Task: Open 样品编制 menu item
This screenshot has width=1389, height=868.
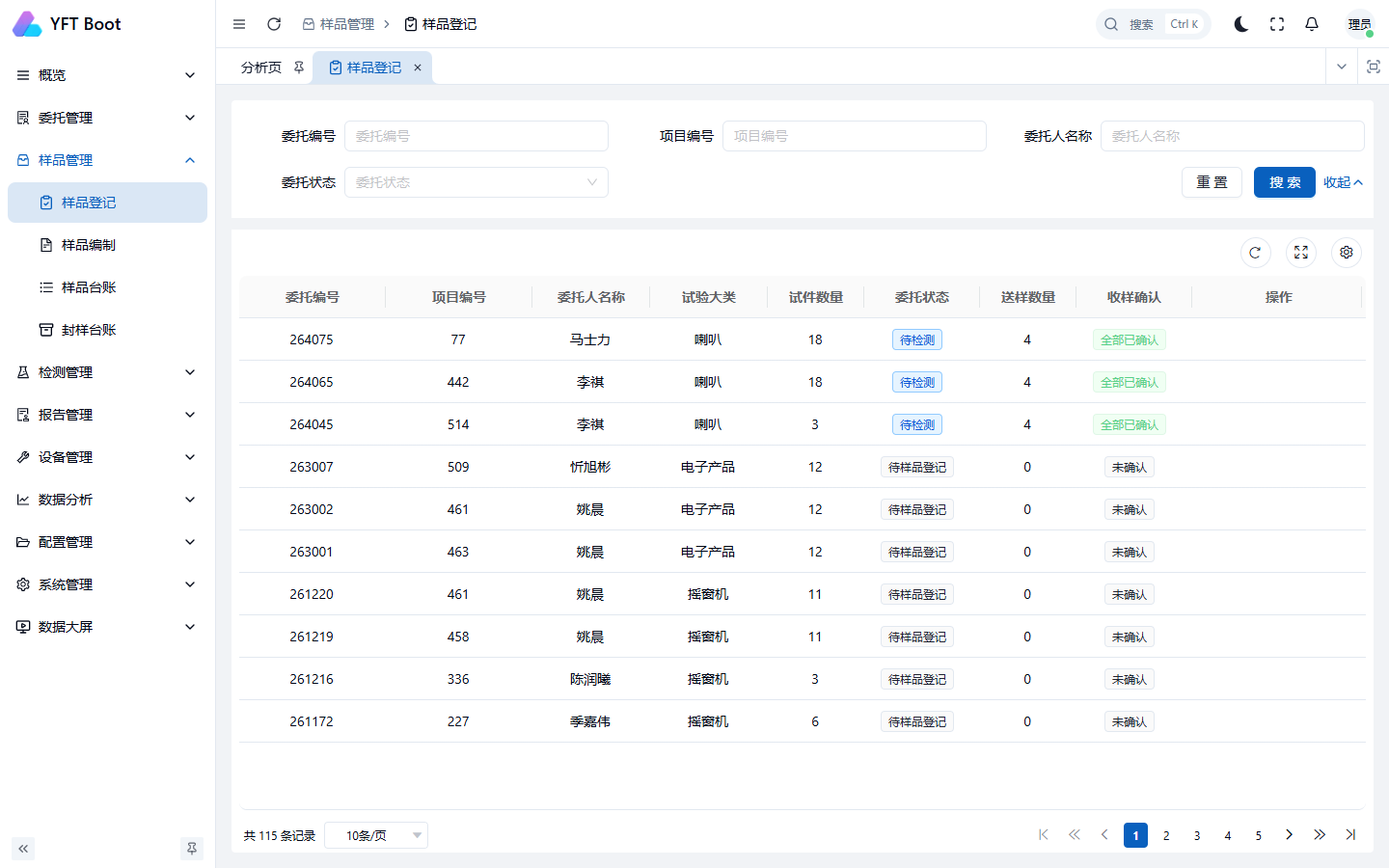Action: (x=107, y=245)
